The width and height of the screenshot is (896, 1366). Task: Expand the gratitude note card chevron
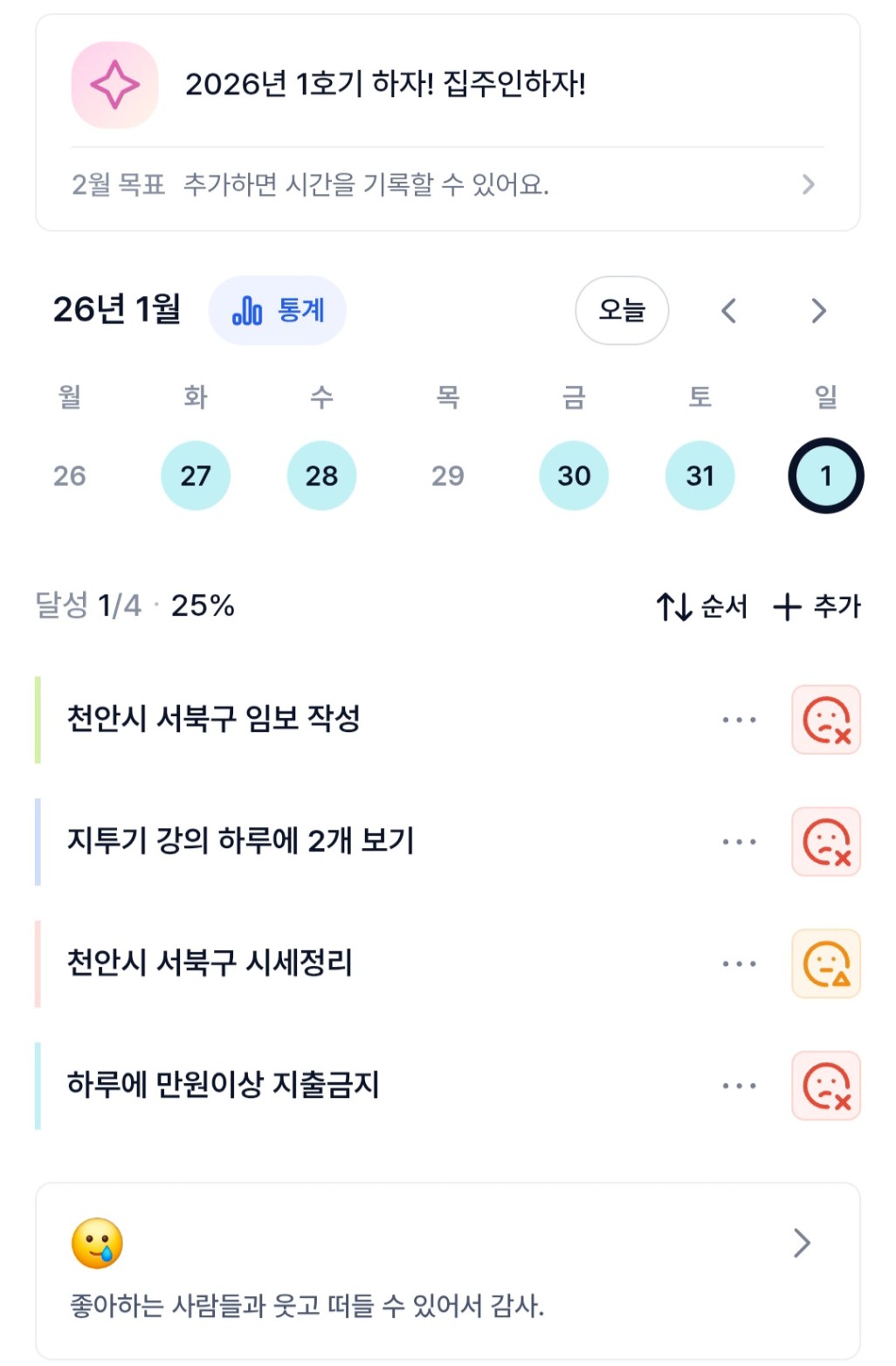(802, 1243)
